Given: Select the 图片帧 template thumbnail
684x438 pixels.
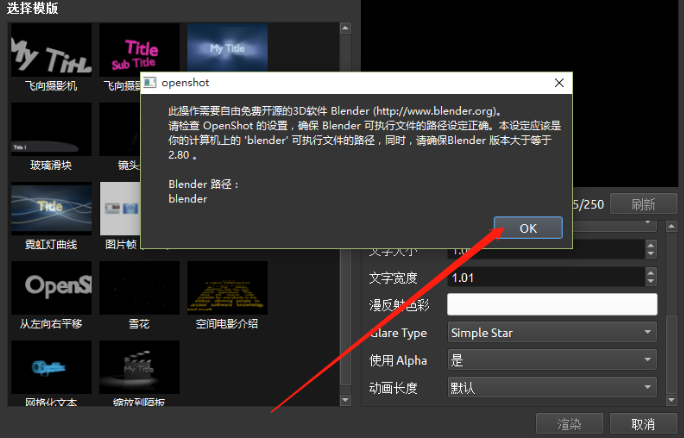Looking at the screenshot, I should click(x=120, y=209).
